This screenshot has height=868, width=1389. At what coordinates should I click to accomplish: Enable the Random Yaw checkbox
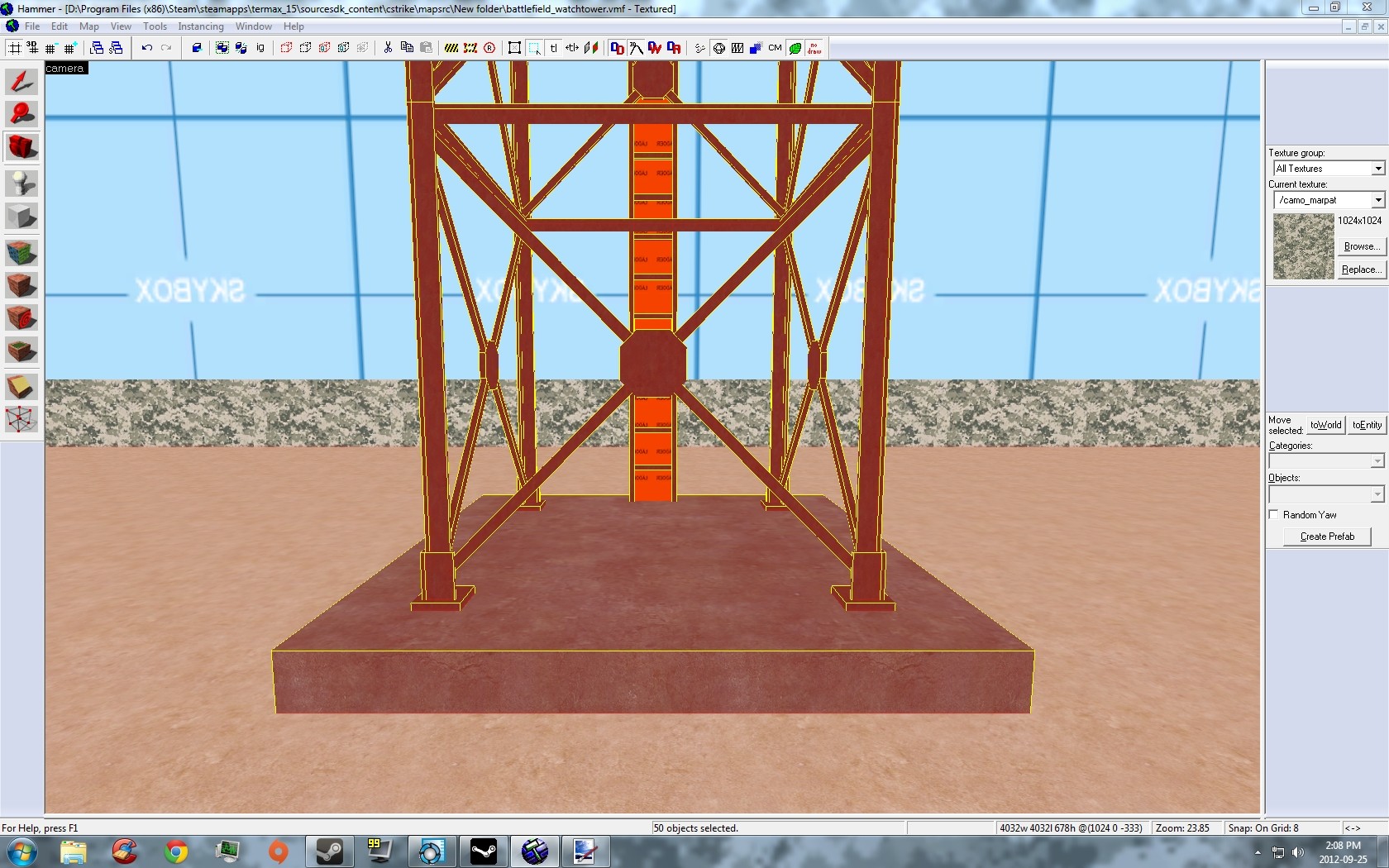click(1274, 515)
